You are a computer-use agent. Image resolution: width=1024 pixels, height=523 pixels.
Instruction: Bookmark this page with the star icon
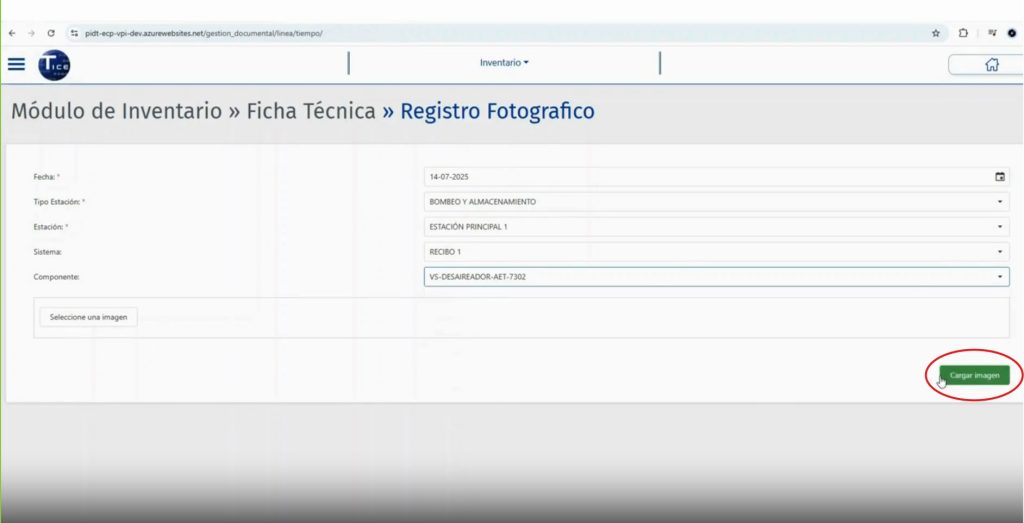[936, 33]
